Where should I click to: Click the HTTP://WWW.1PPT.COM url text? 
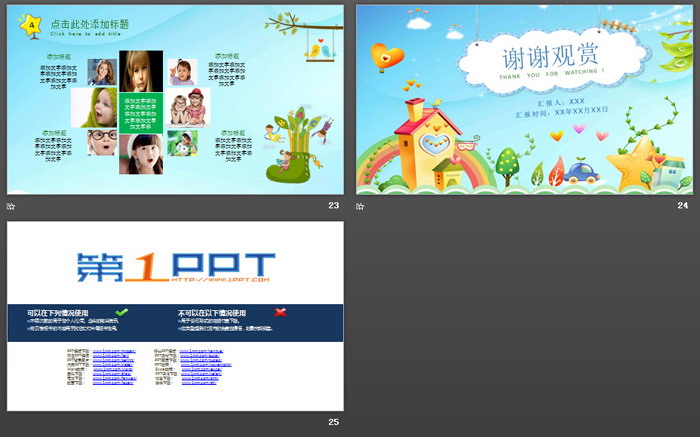(x=221, y=279)
